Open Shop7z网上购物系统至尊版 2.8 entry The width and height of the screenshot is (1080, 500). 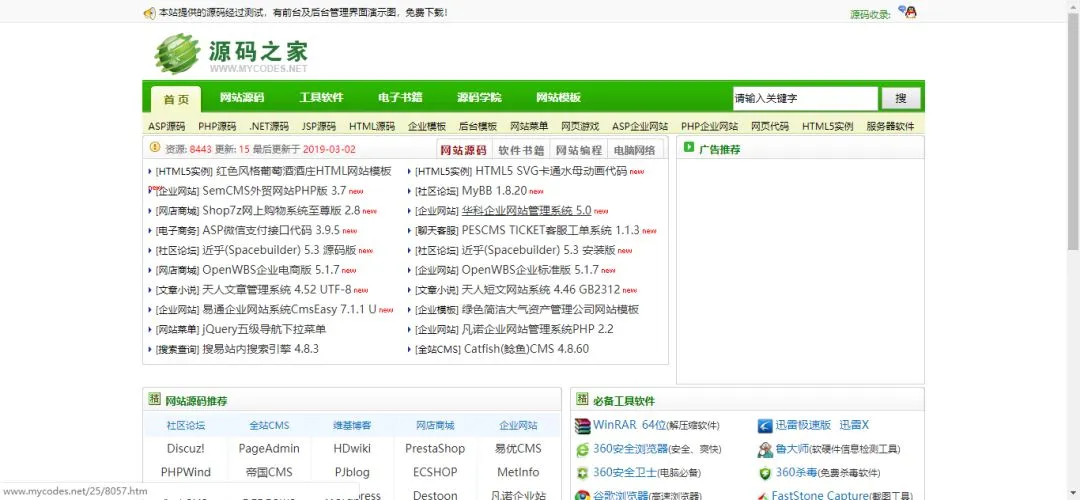(x=281, y=211)
